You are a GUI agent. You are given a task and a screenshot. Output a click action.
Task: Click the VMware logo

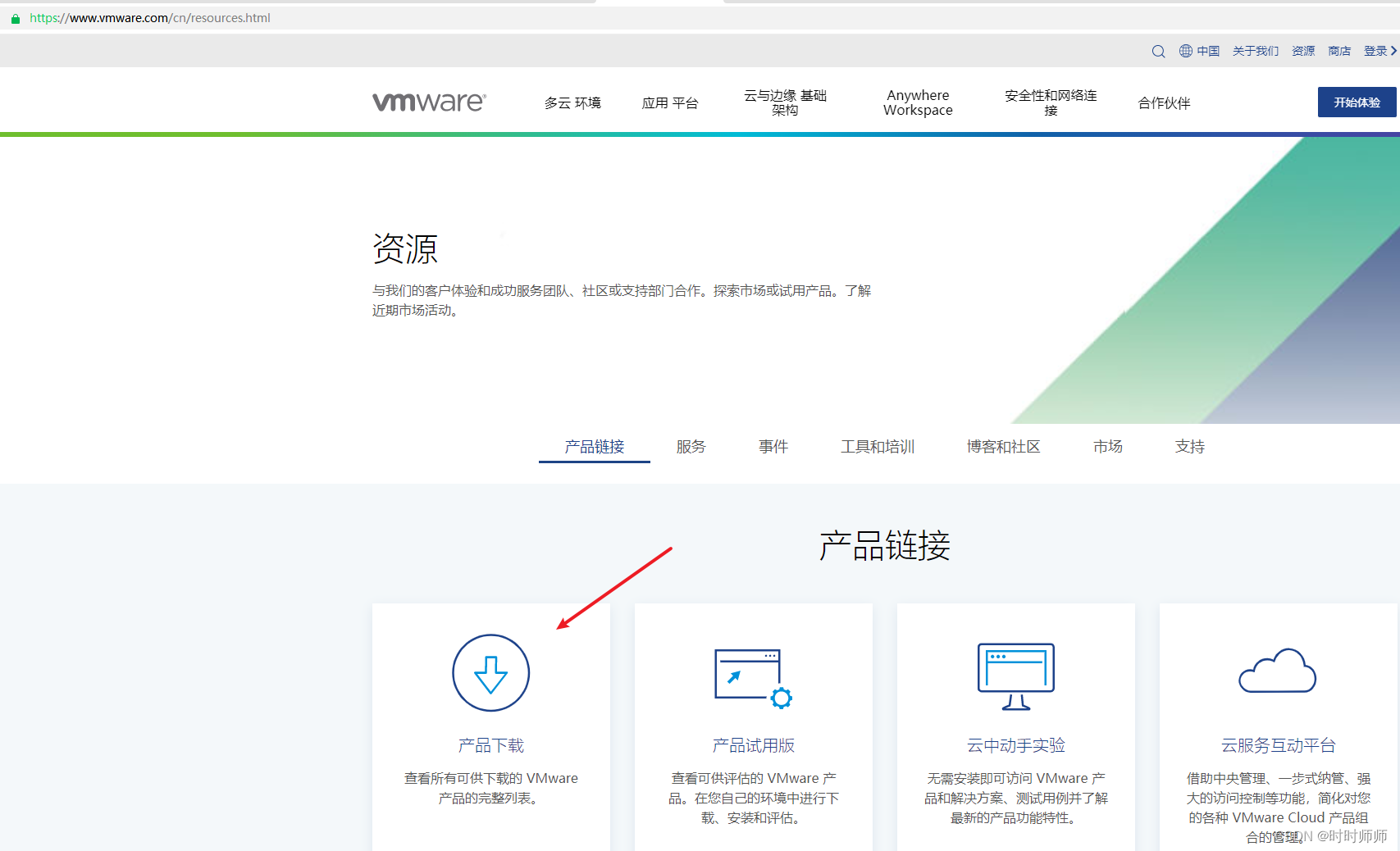click(429, 102)
